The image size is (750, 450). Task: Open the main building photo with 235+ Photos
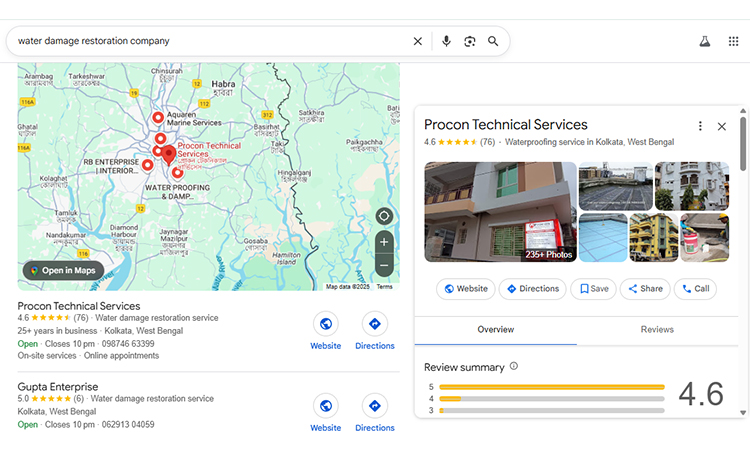pyautogui.click(x=500, y=212)
